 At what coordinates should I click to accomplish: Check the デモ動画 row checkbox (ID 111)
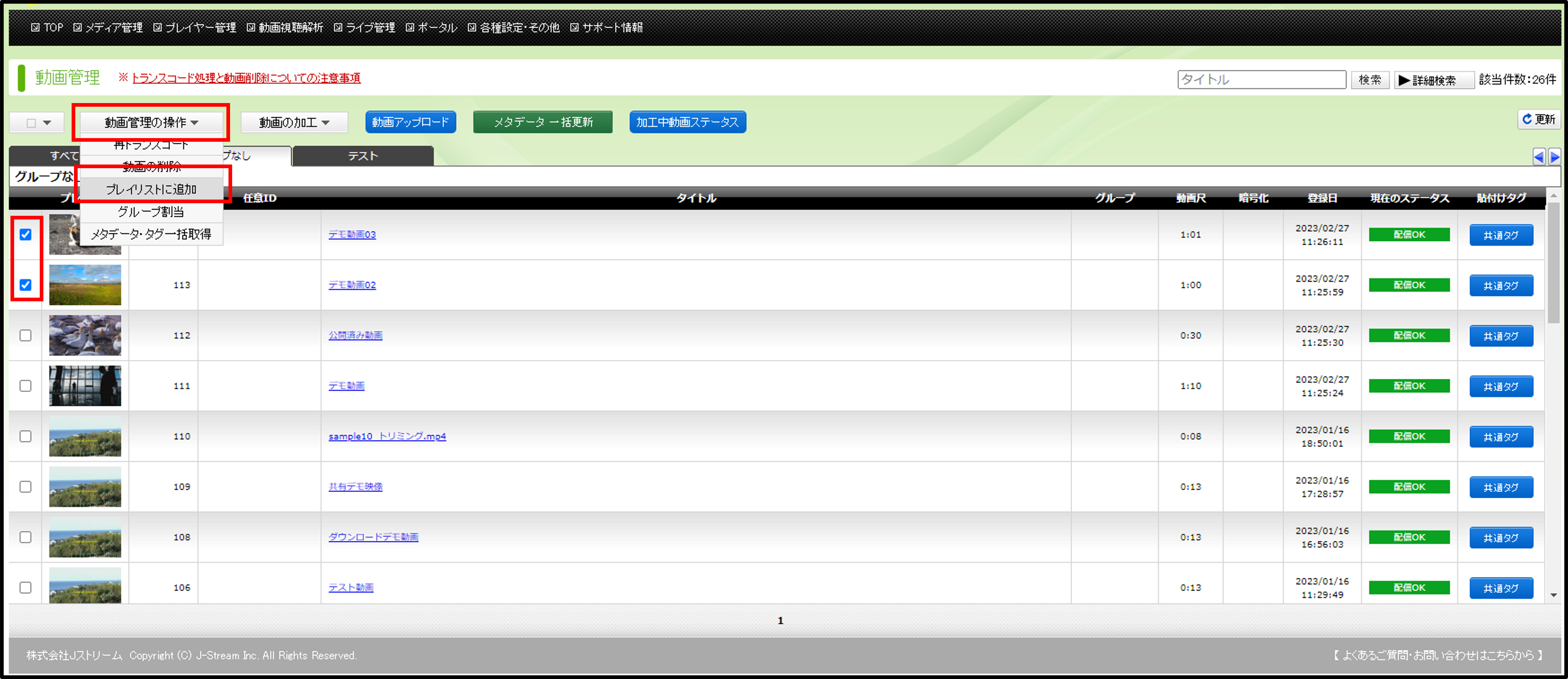[26, 386]
